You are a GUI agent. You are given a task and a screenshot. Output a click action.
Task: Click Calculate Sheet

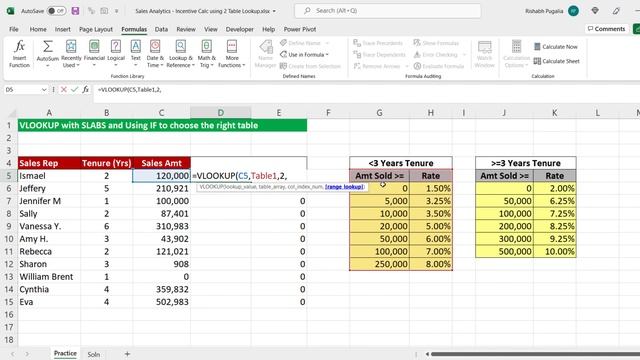click(556, 61)
